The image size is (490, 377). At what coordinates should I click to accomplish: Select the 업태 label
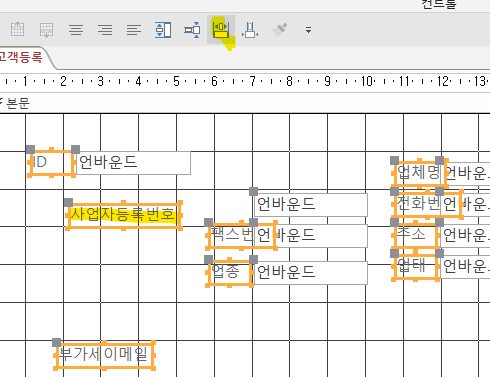tap(416, 266)
